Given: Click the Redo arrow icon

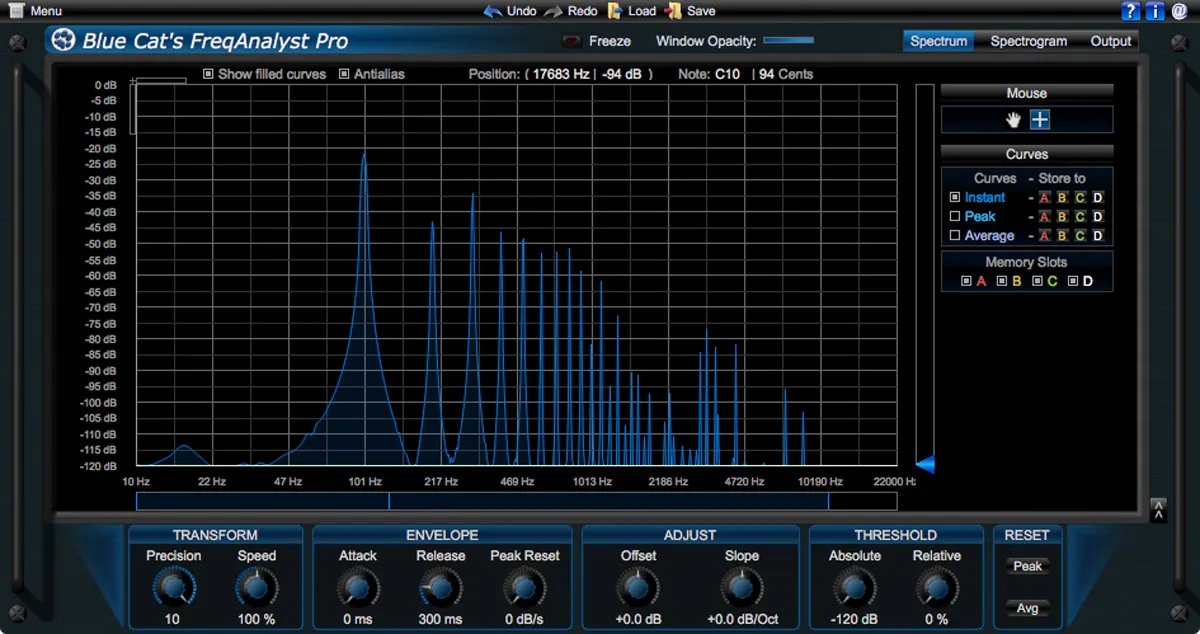Looking at the screenshot, I should (x=553, y=11).
